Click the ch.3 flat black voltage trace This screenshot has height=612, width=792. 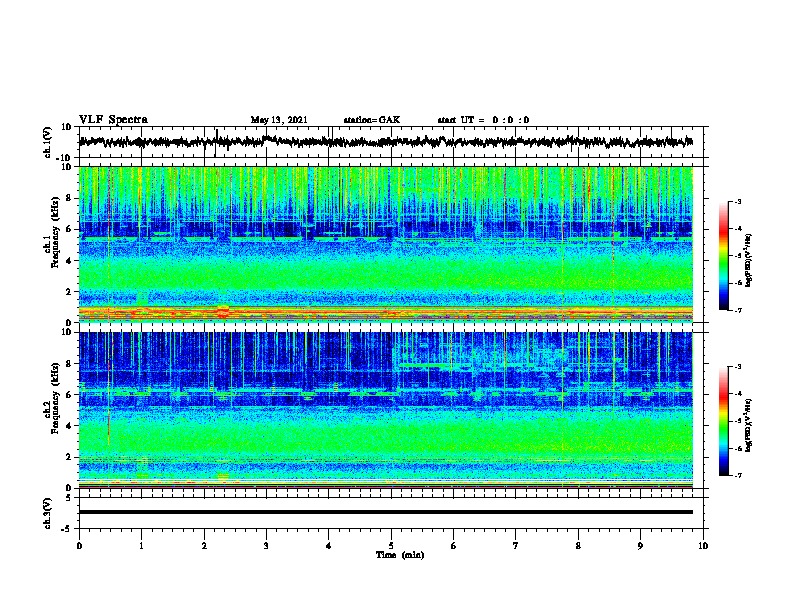[x=386, y=512]
